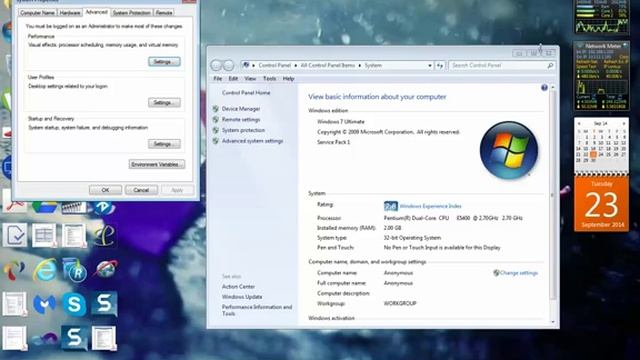The image size is (640, 360).
Task: Open the Action Center link
Action: [238, 287]
